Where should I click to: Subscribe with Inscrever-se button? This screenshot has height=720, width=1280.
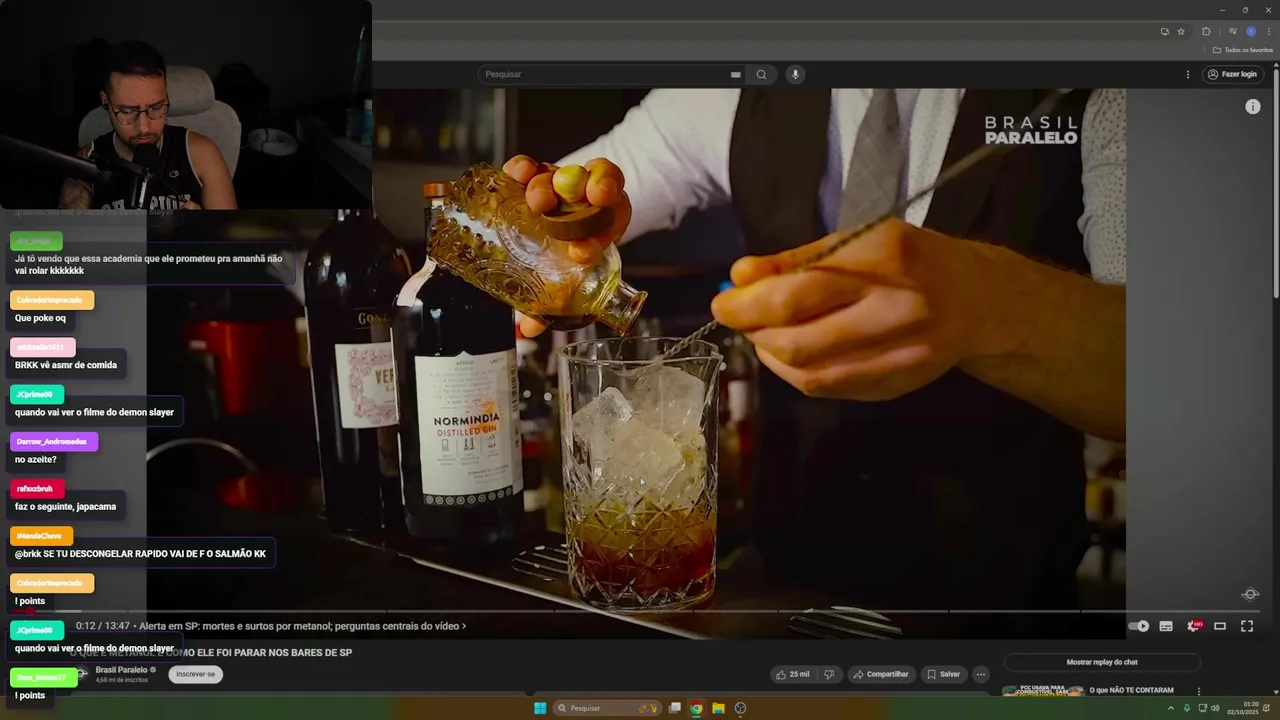click(x=195, y=674)
